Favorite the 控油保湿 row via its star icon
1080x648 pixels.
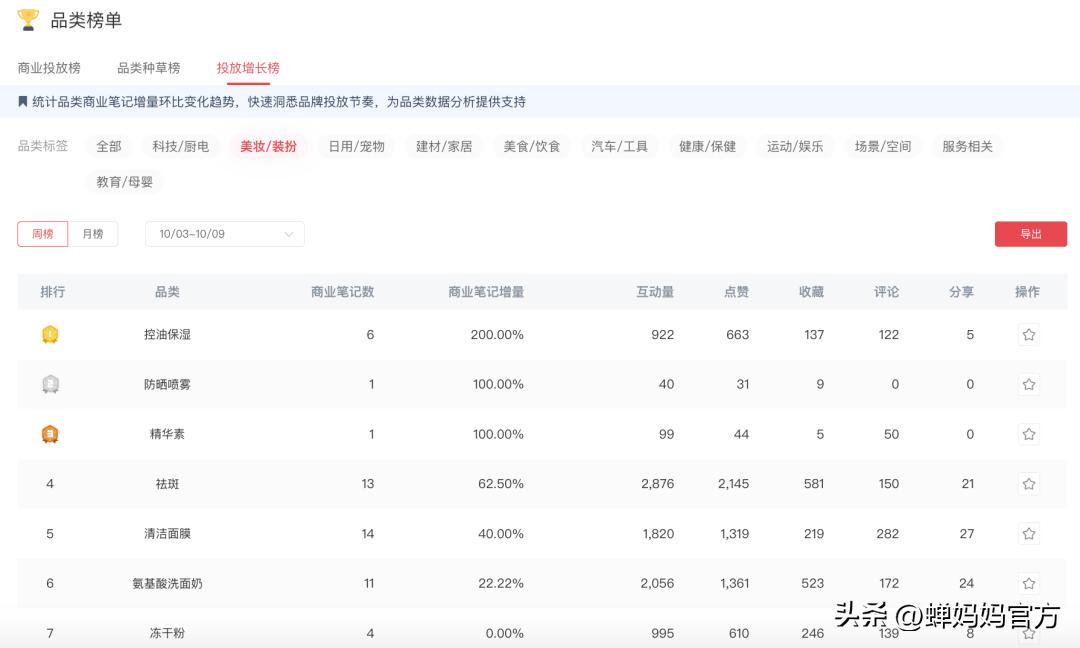1029,334
